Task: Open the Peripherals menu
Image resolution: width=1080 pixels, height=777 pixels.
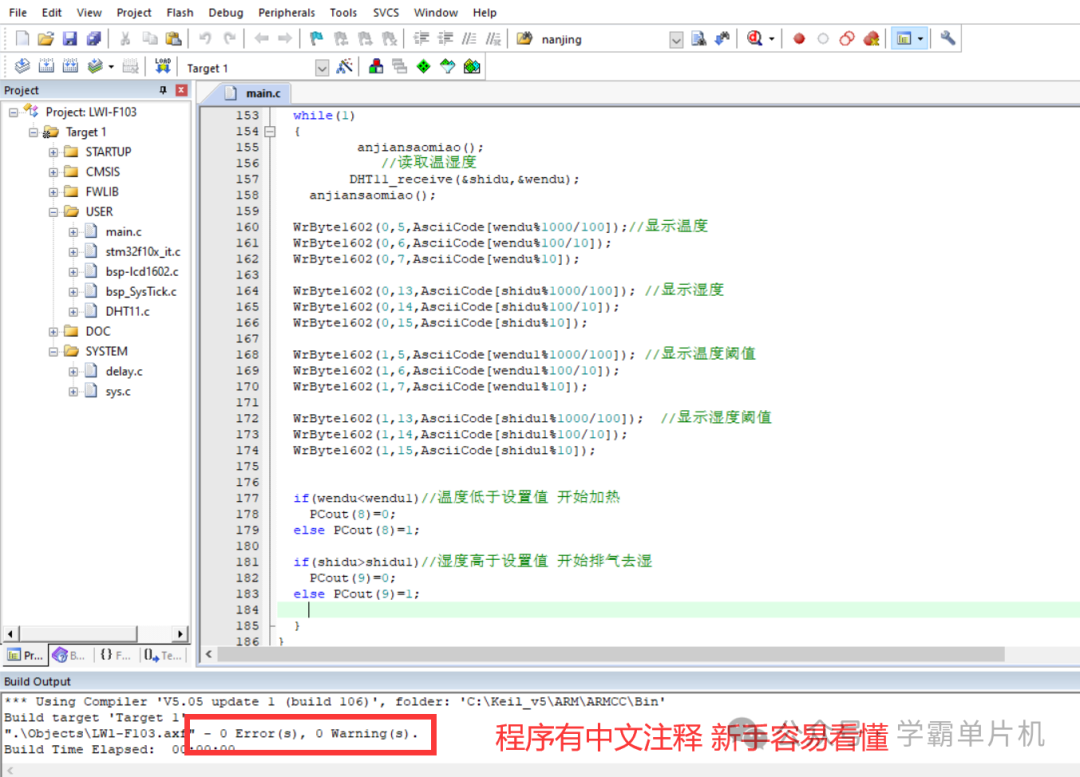Action: pos(287,12)
